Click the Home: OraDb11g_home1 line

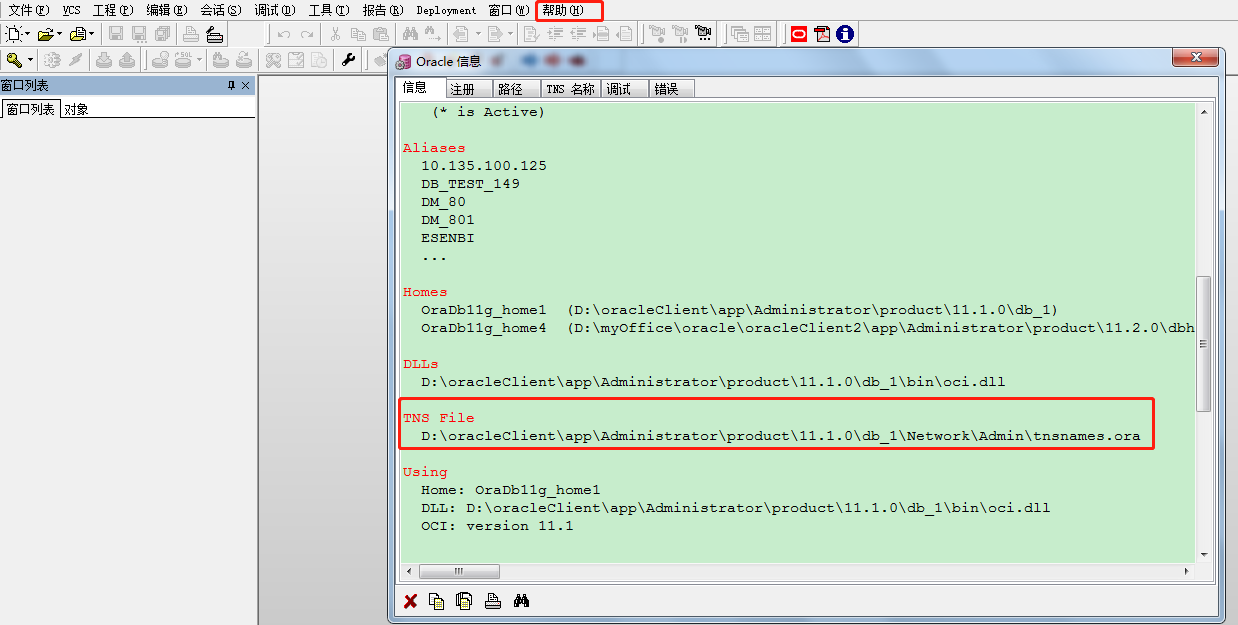[x=510, y=490]
